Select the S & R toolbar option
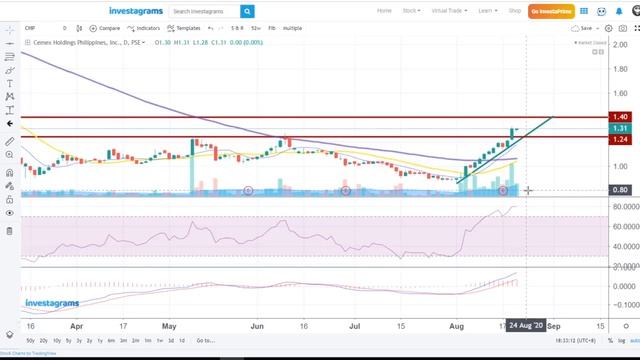640x360 pixels. (x=237, y=28)
